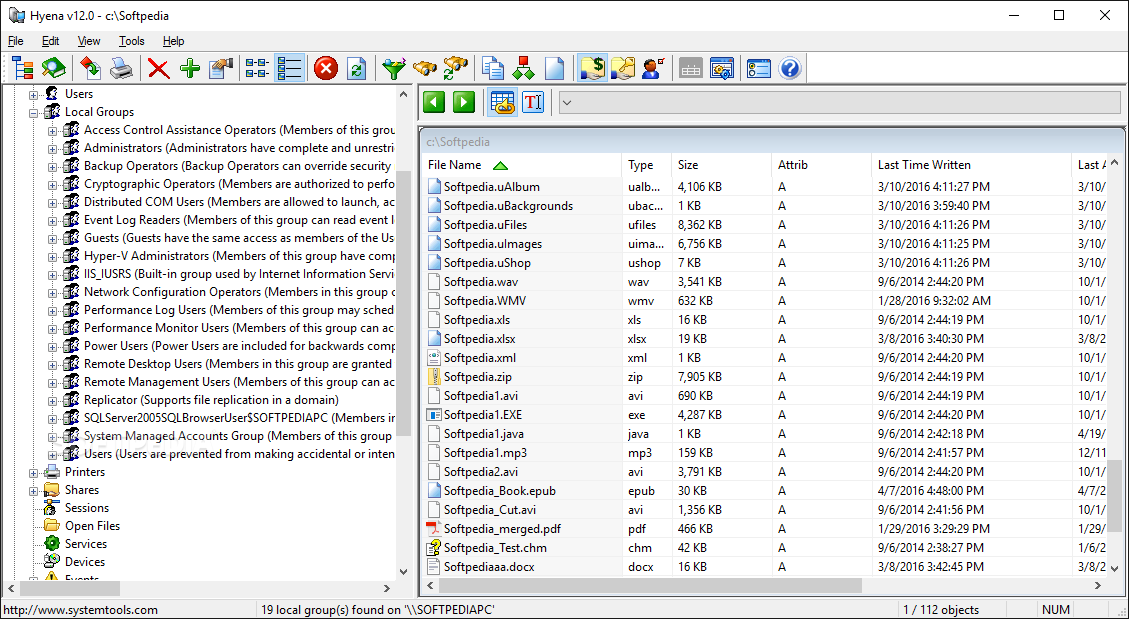This screenshot has height=619, width=1129.
Task: Select file Softpedia.uAlbum
Action: tap(491, 186)
